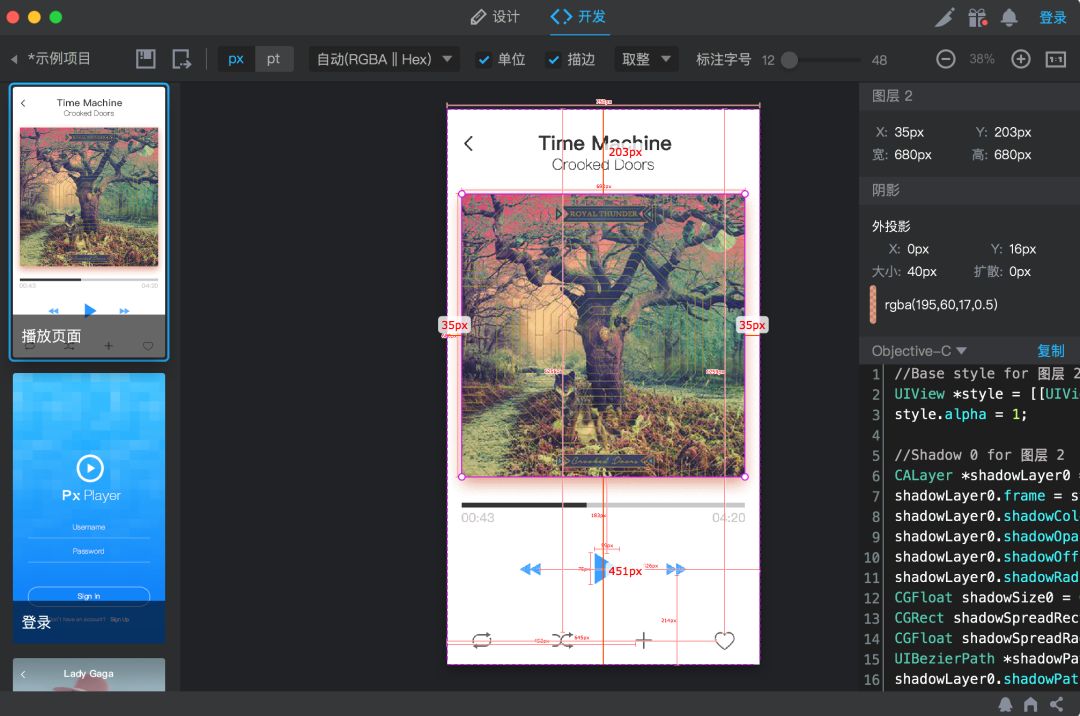
Task: Click the fast-forward icon in canvas player
Action: [x=676, y=569]
